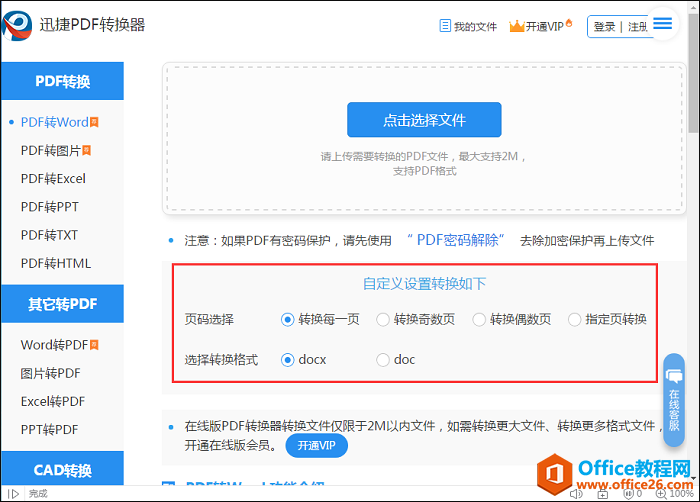Click 点击选择文件 upload button

point(424,120)
